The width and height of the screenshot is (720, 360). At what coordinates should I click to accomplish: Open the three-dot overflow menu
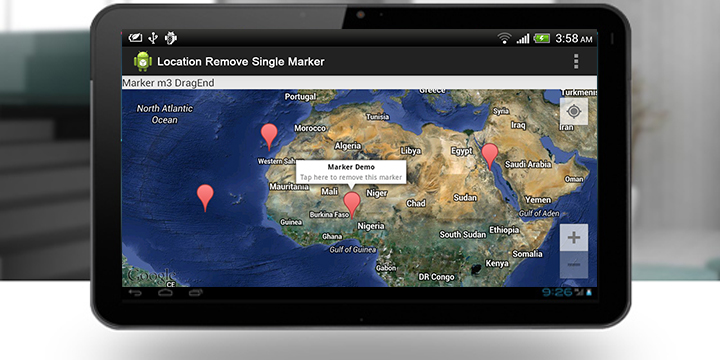tap(576, 61)
